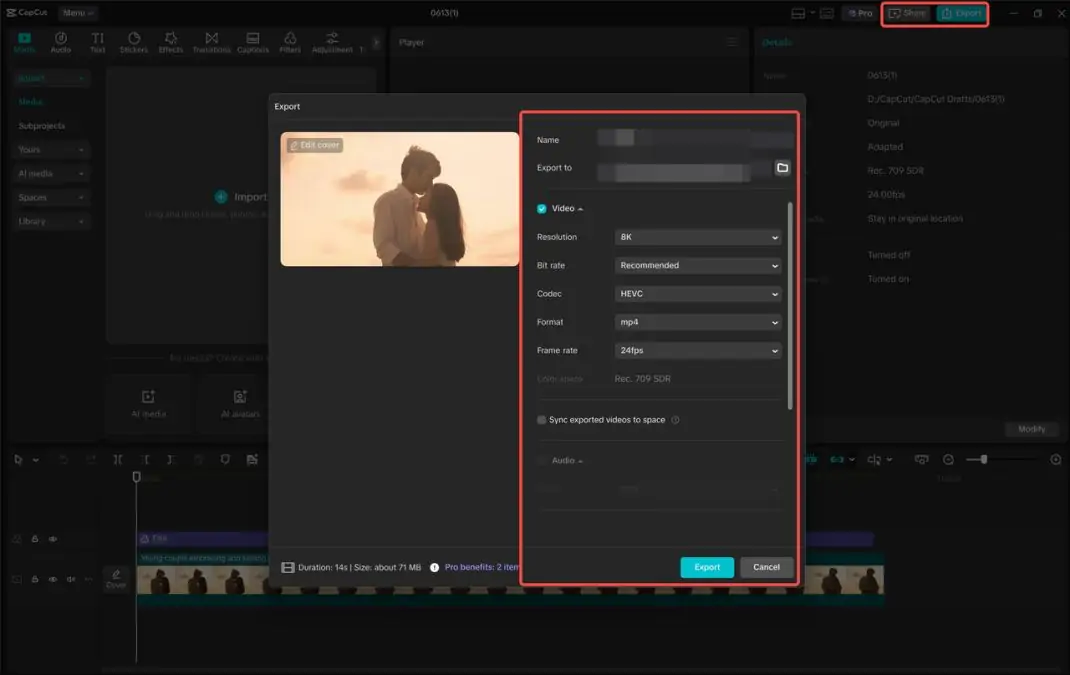Click the teal Export button in dialog
The width and height of the screenshot is (1070, 675).
pyautogui.click(x=707, y=567)
